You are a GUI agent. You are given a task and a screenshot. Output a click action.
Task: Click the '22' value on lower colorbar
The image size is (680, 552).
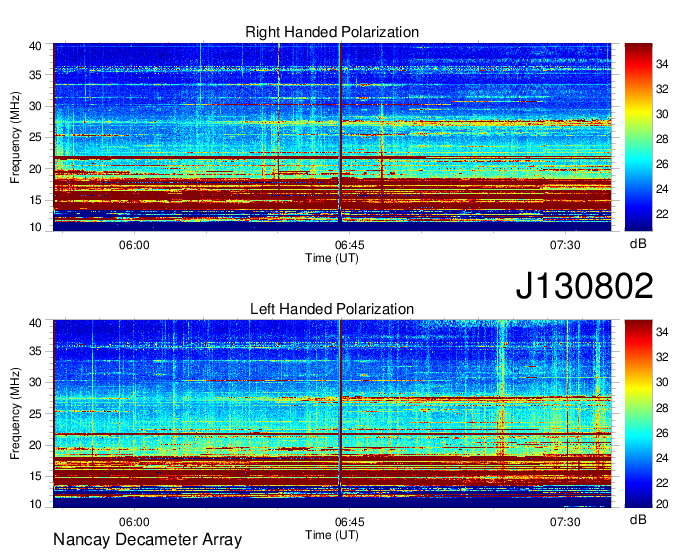662,483
